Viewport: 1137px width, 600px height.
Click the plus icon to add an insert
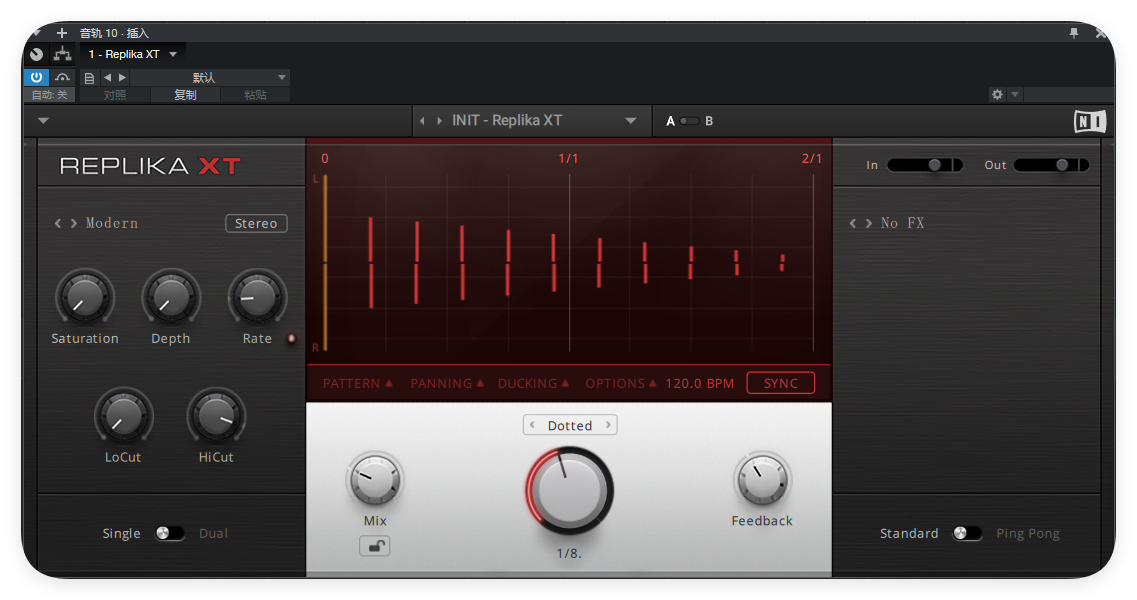click(62, 33)
